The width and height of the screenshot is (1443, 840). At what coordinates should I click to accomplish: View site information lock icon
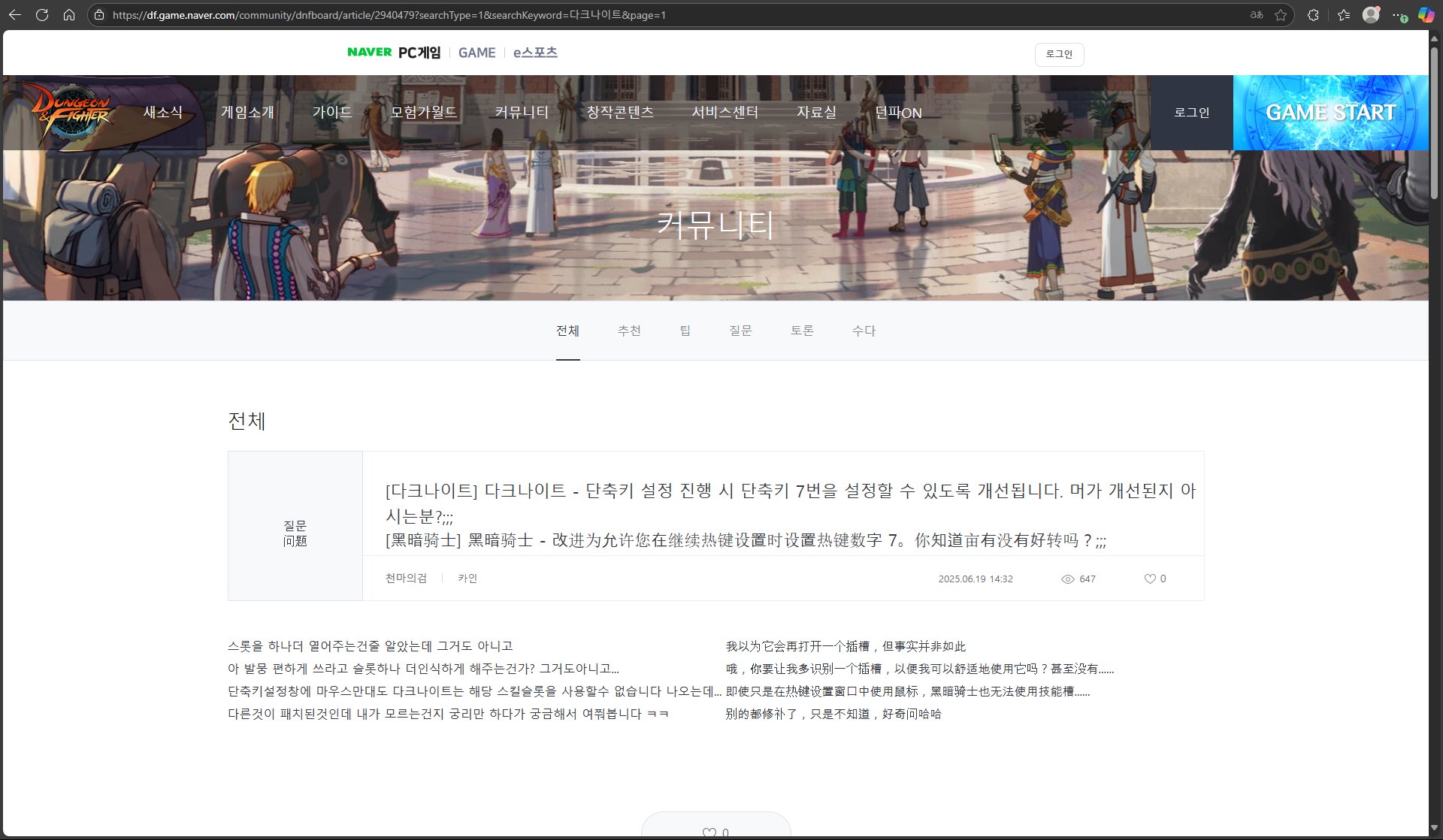click(99, 15)
